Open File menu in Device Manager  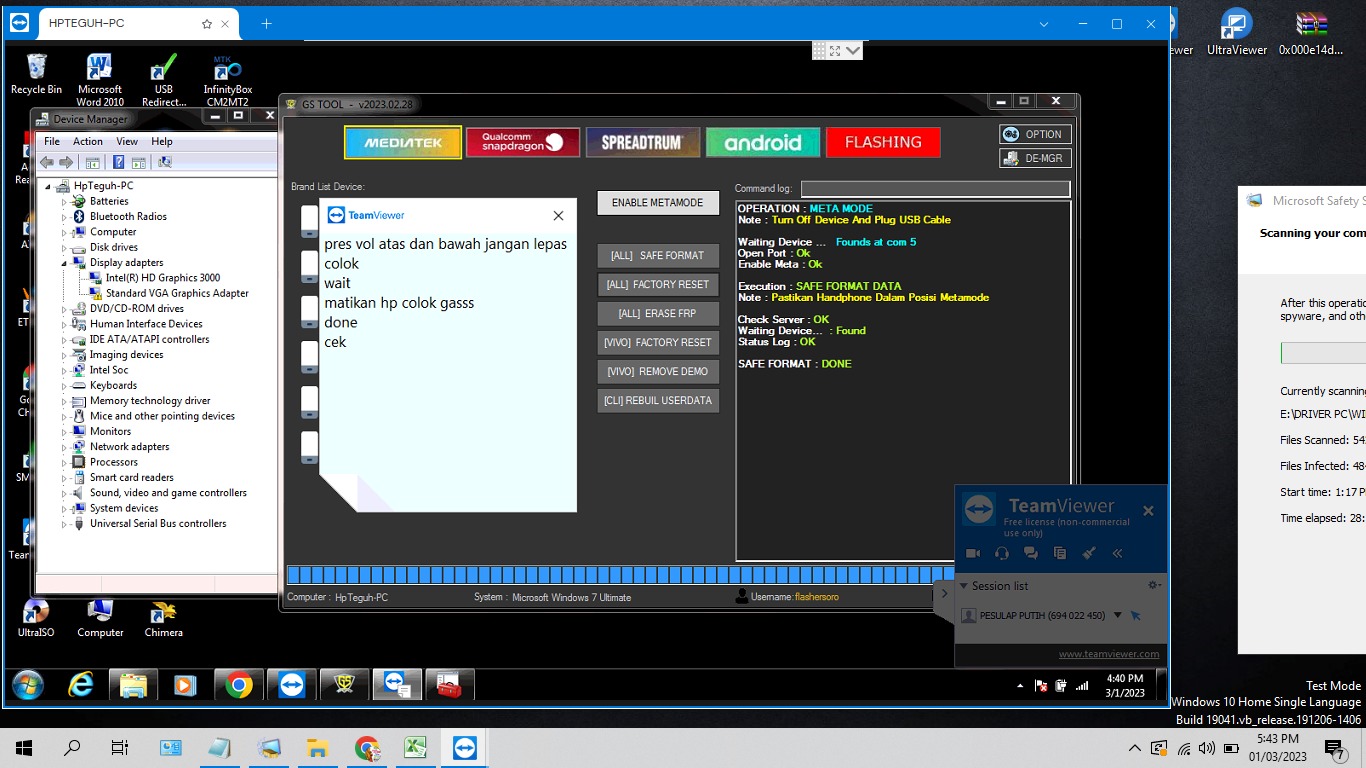[x=52, y=141]
